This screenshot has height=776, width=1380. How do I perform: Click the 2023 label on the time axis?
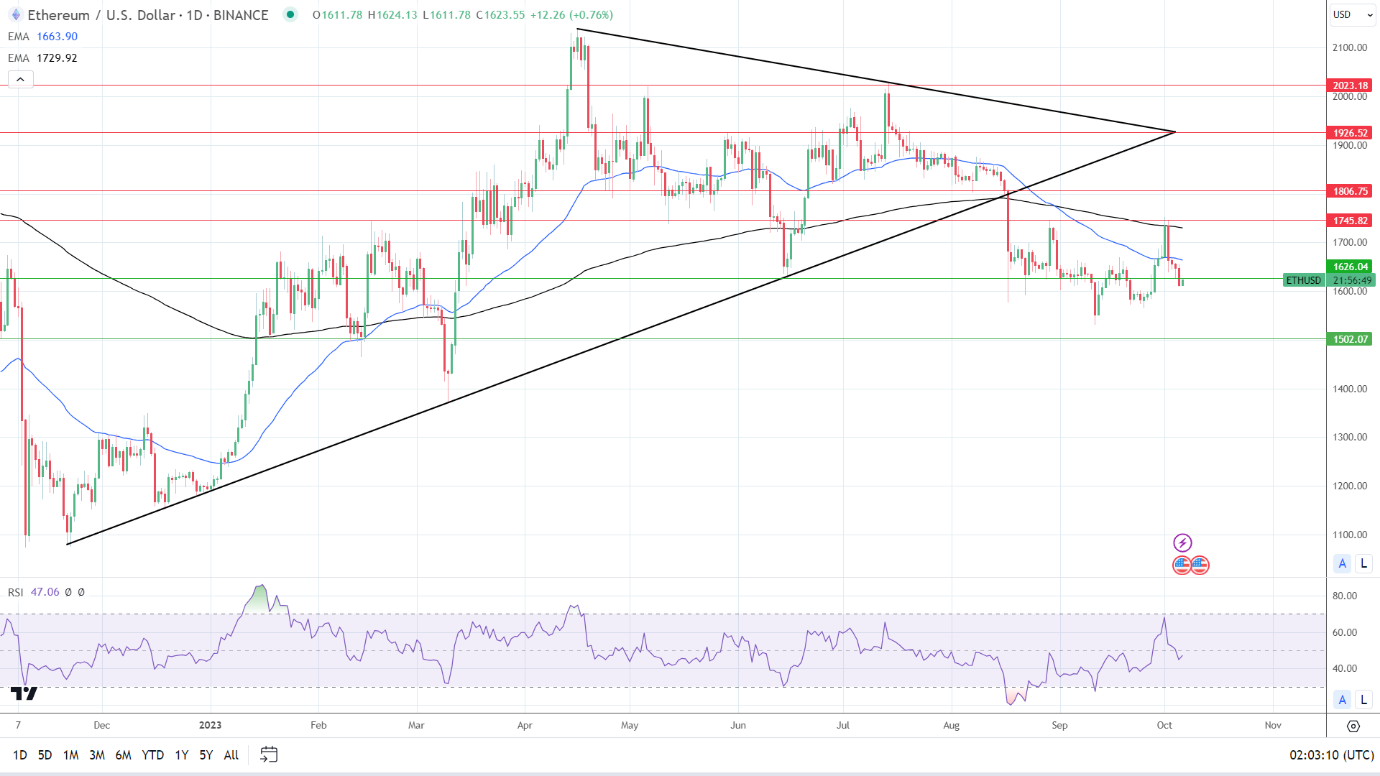(211, 724)
